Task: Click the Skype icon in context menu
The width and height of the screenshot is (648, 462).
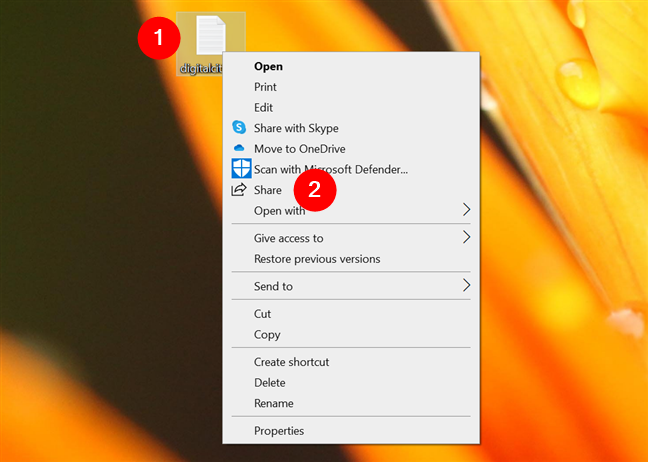Action: pos(239,128)
